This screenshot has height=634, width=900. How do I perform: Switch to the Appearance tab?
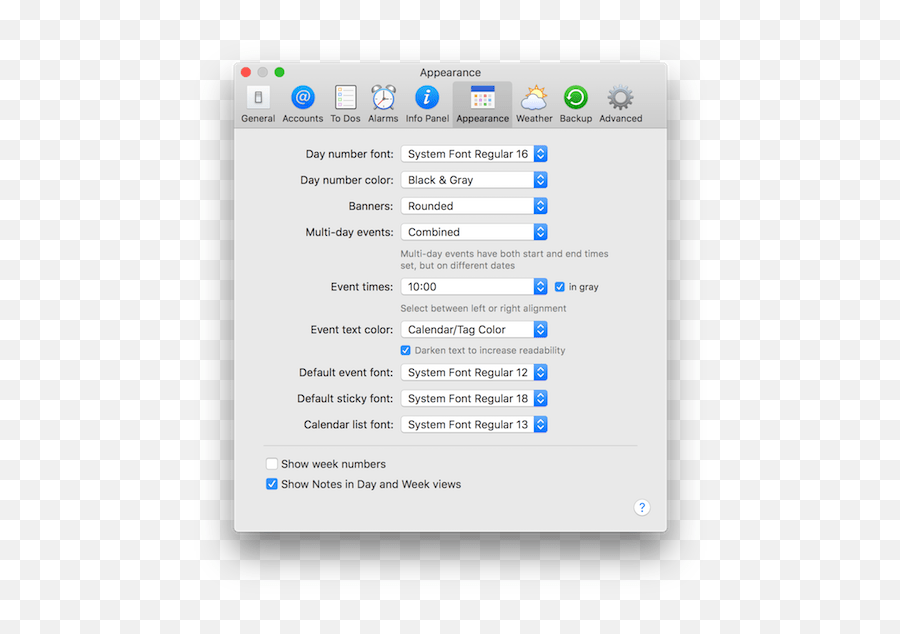(x=482, y=103)
